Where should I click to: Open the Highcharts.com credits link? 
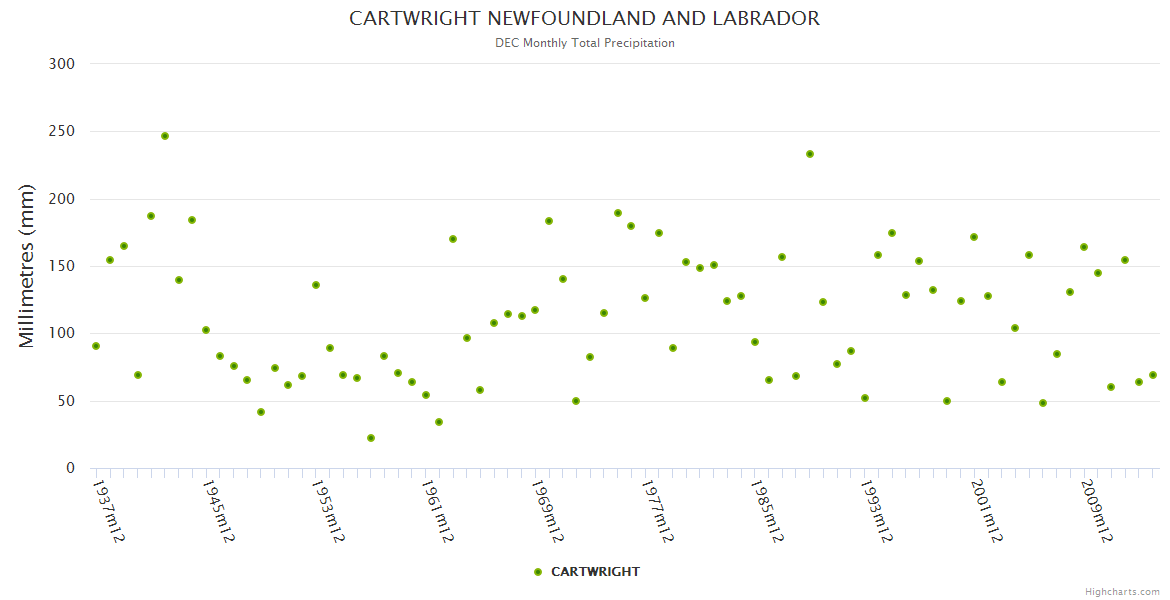click(1122, 591)
